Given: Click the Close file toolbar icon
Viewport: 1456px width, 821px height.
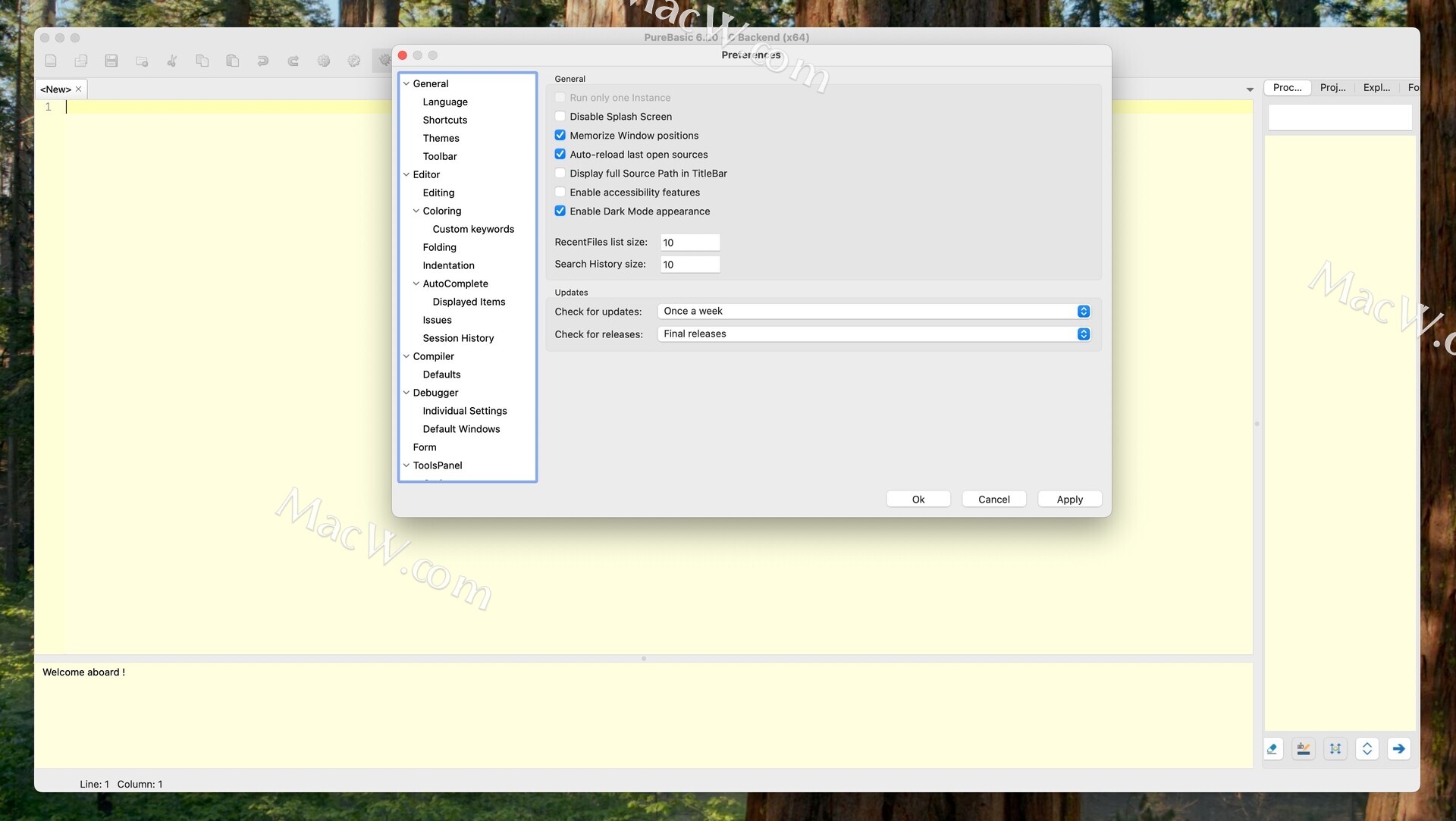Looking at the screenshot, I should (x=142, y=61).
